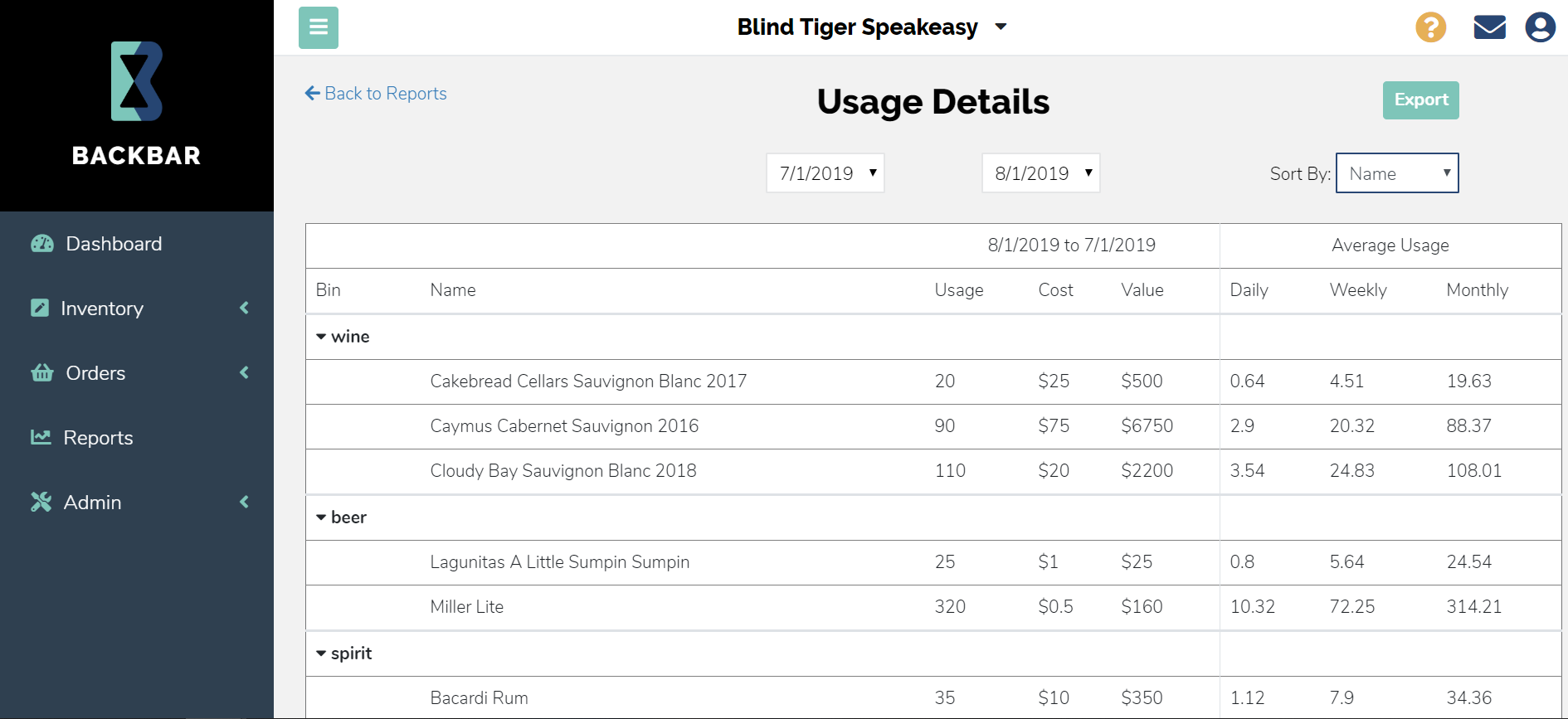Open the 7/1/2019 start date picker
The width and height of the screenshot is (1568, 719).
(x=825, y=172)
